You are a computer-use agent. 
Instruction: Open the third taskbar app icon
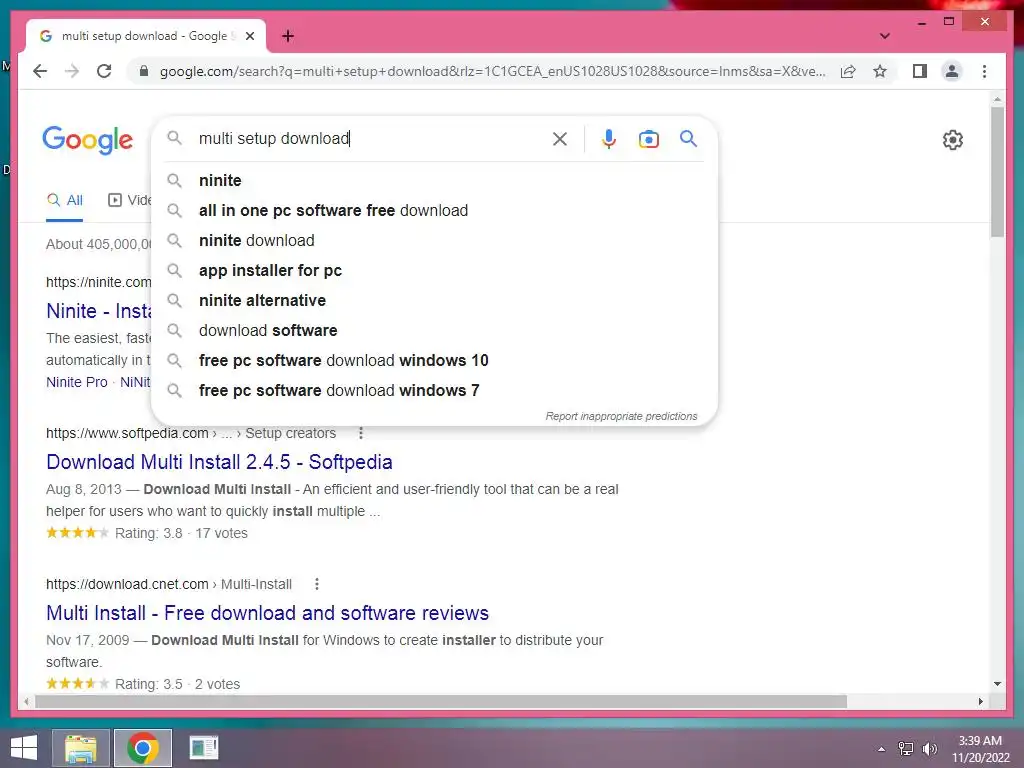204,748
